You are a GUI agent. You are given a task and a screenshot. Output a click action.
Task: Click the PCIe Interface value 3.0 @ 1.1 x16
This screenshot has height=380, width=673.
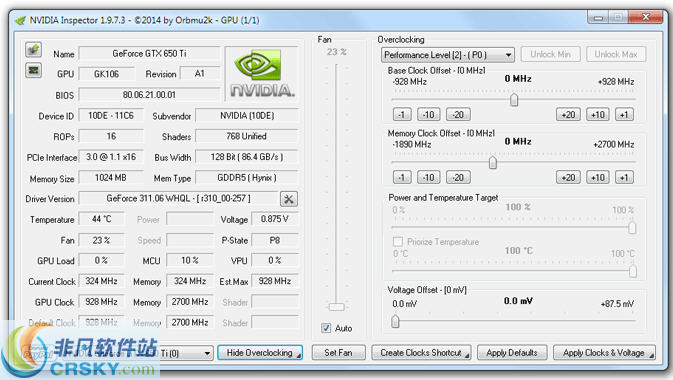click(x=111, y=157)
